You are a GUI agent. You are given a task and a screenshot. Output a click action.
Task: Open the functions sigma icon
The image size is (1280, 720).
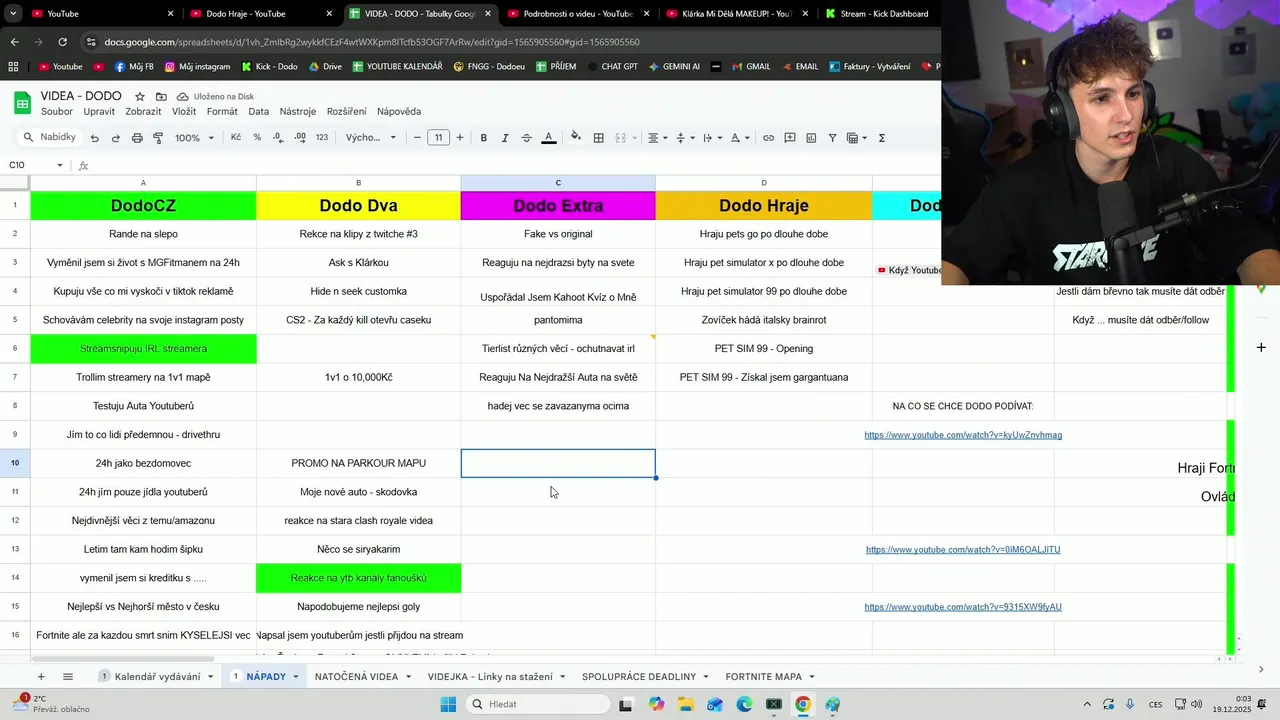882,138
